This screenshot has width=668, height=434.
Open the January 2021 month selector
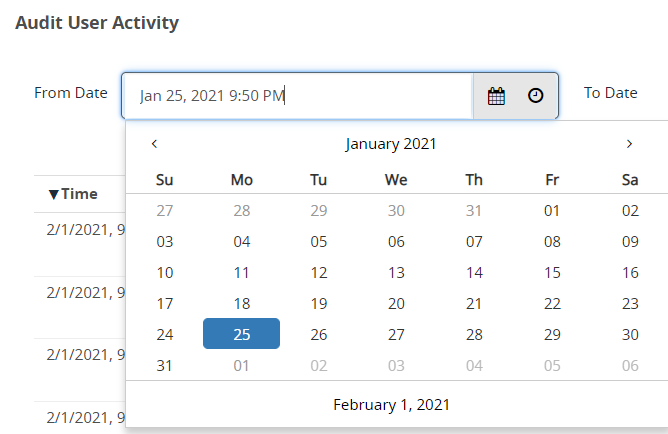tap(391, 144)
